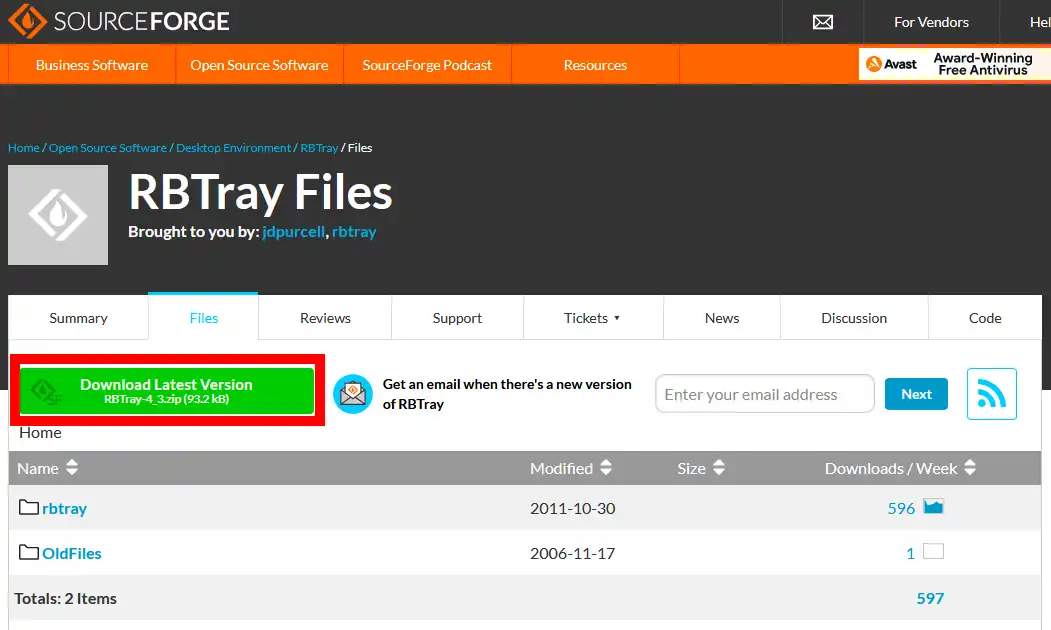Open the OldFiles folder icon
This screenshot has width=1051, height=630.
coord(28,552)
